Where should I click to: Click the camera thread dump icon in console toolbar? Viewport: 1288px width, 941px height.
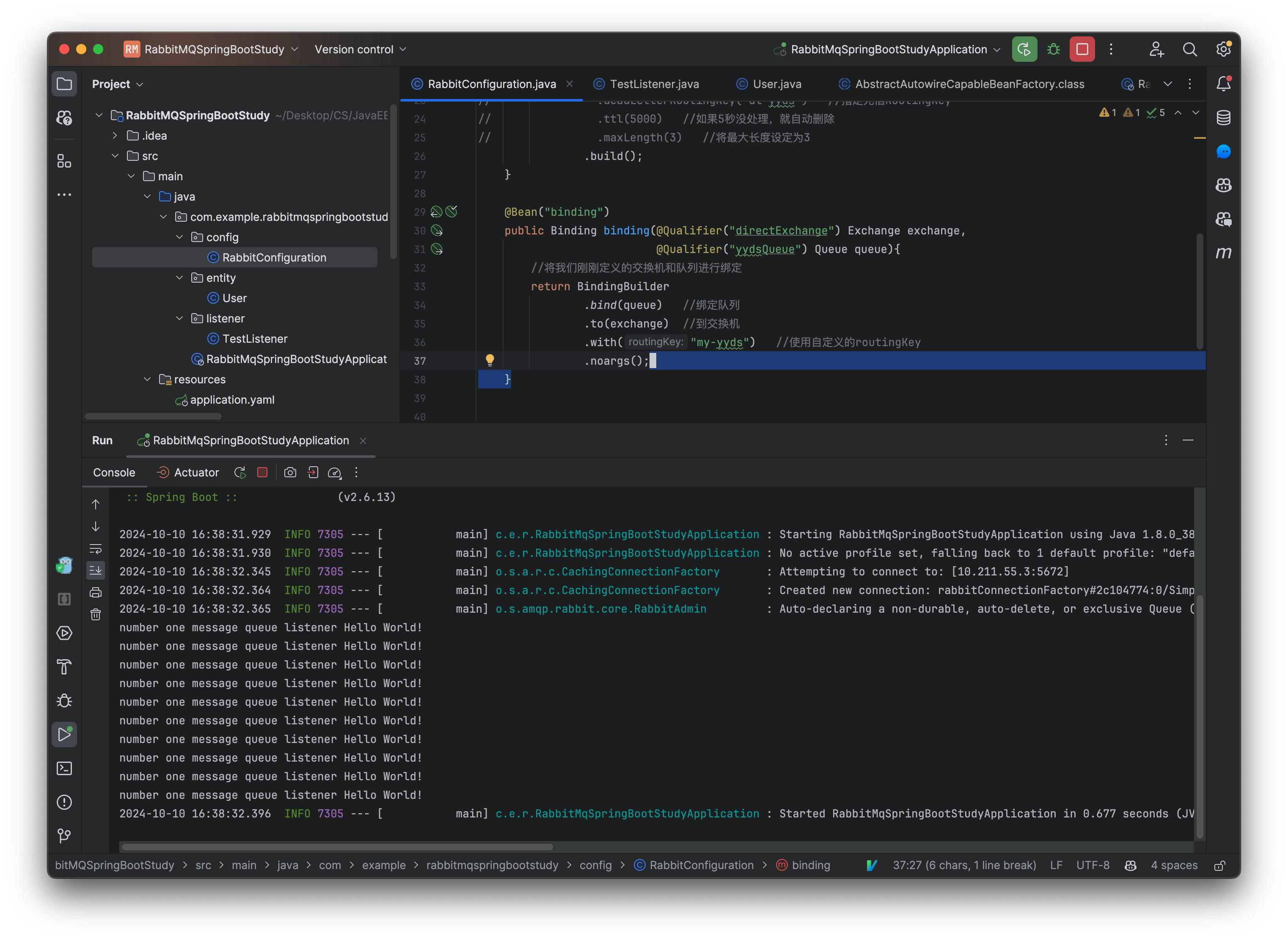290,472
